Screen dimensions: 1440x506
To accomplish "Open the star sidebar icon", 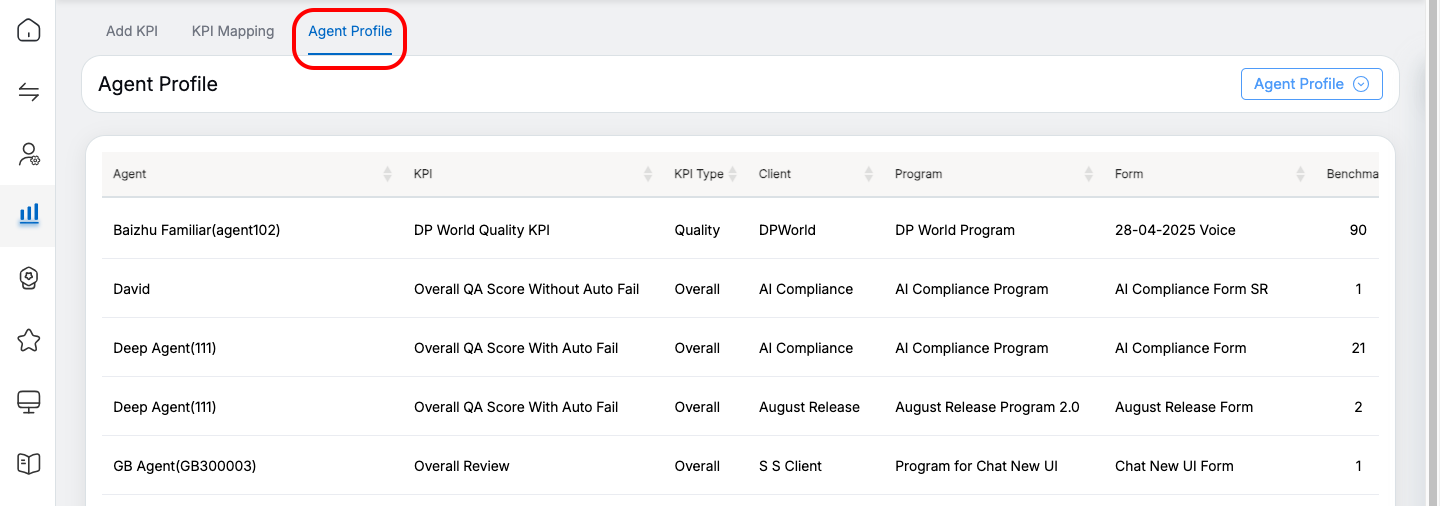I will coord(29,341).
